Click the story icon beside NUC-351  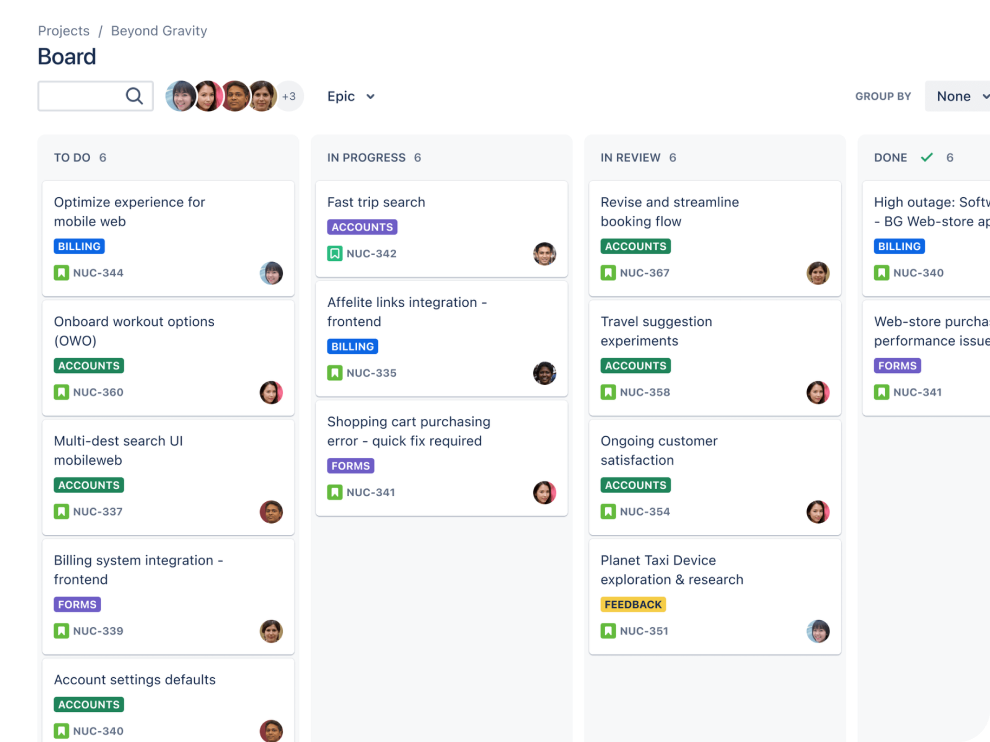[608, 631]
